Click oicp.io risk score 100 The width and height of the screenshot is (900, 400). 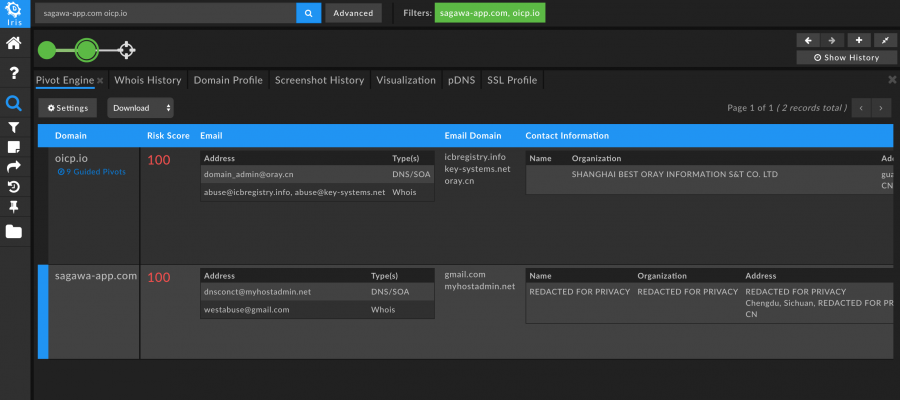pos(159,160)
